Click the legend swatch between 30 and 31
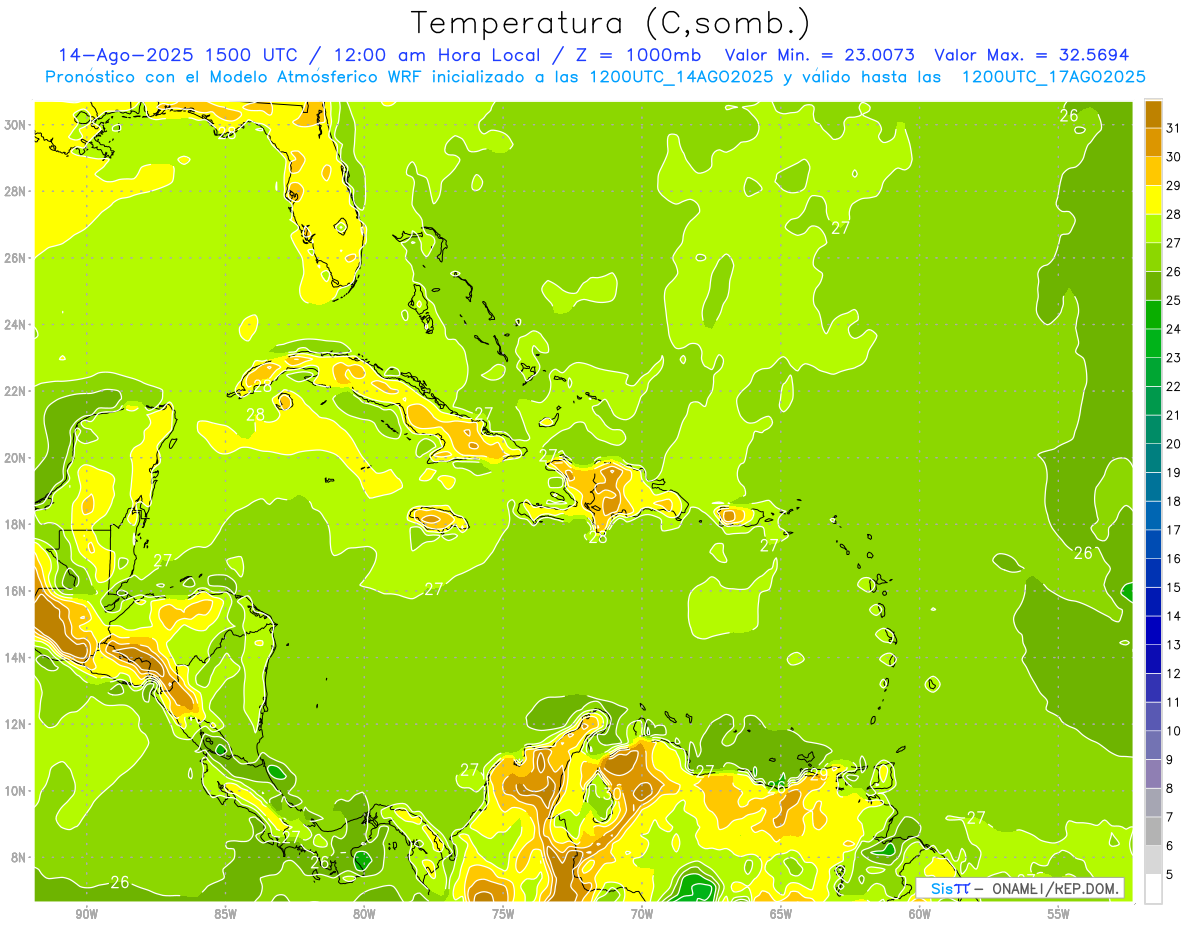 (x=1153, y=143)
